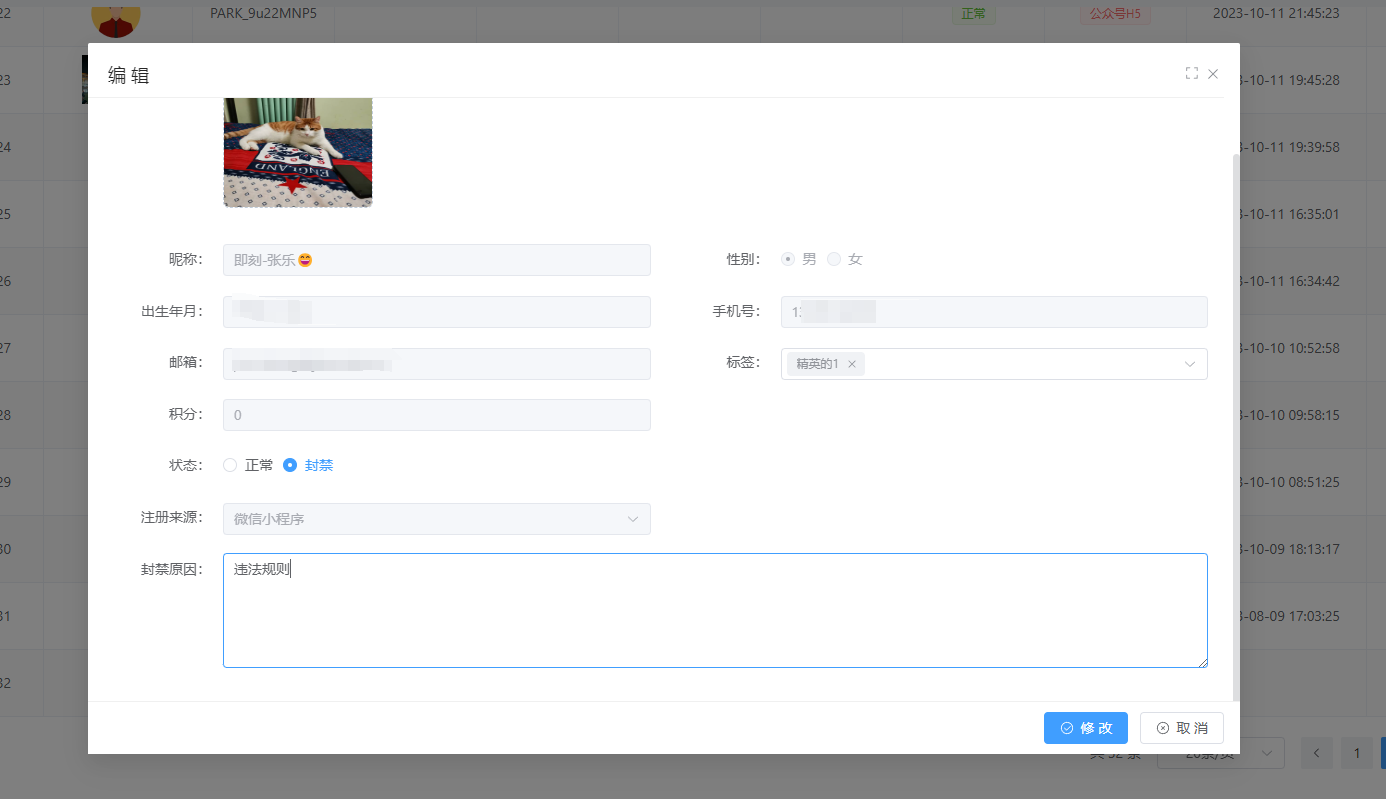The width and height of the screenshot is (1386, 799).
Task: Open the 注册来源 dropdown
Action: click(436, 519)
